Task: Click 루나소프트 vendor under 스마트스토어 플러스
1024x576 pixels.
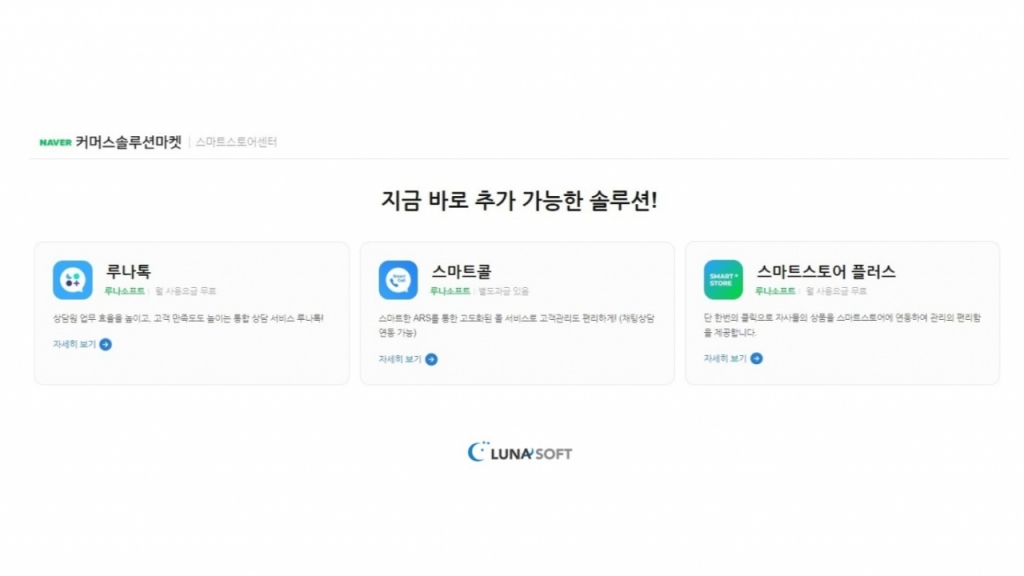Action: [775, 291]
